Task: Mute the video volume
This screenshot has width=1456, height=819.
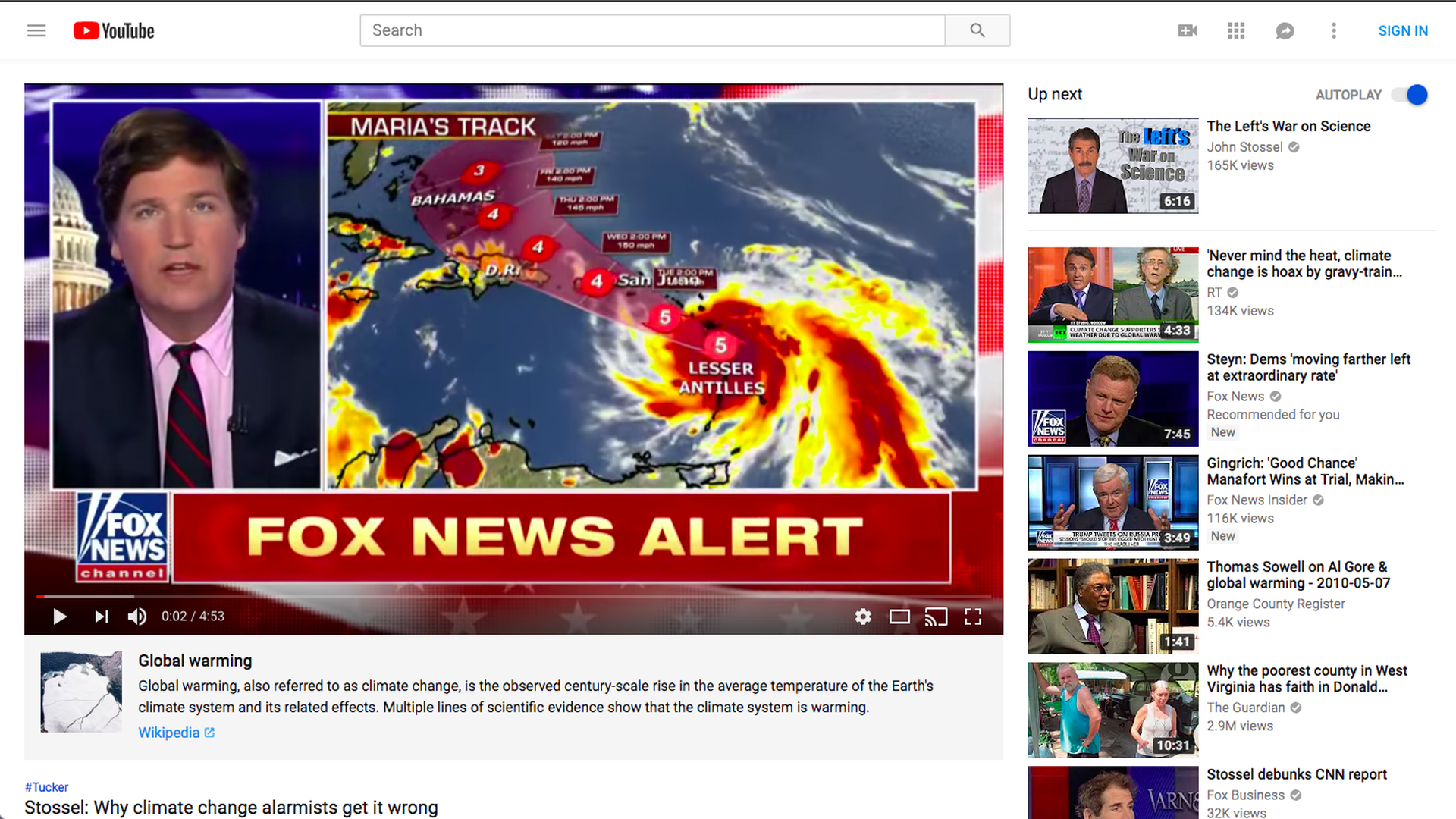Action: (137, 617)
